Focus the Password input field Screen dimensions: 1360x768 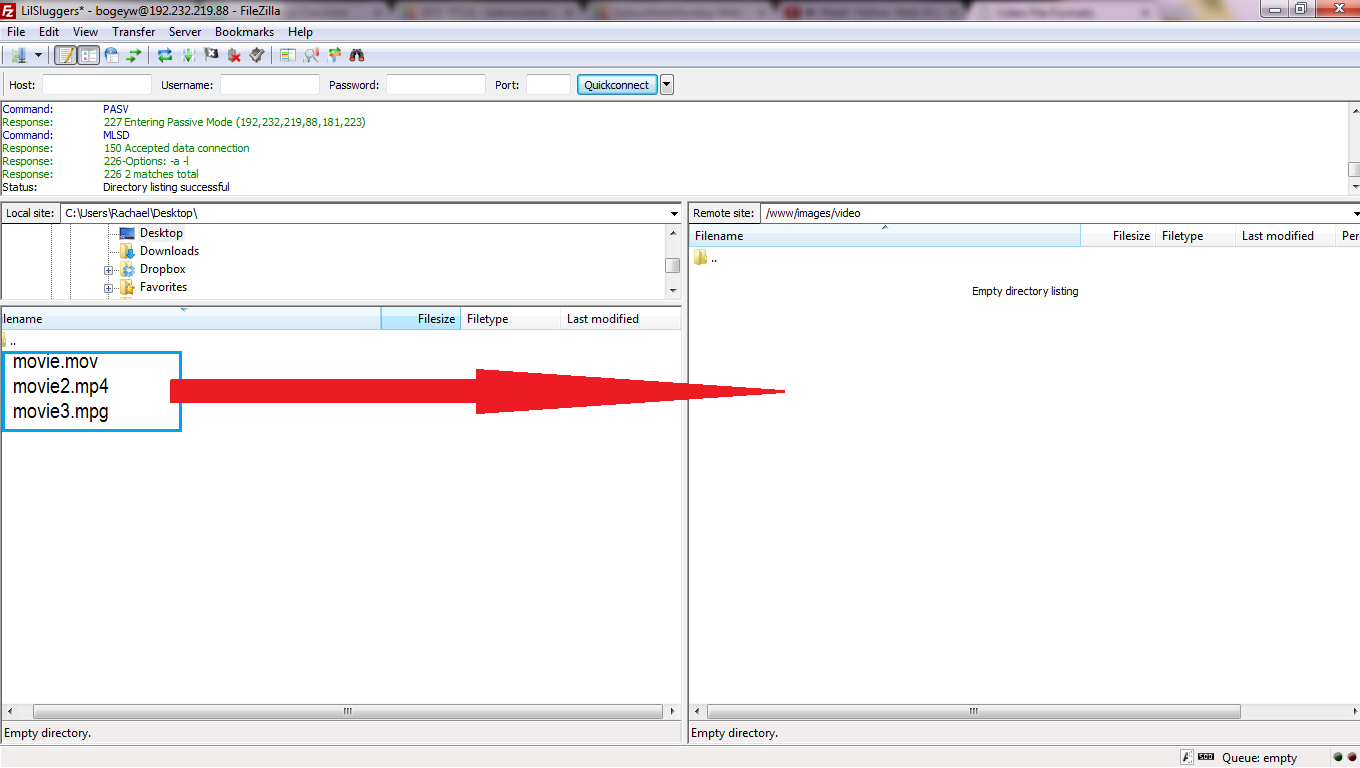[436, 85]
